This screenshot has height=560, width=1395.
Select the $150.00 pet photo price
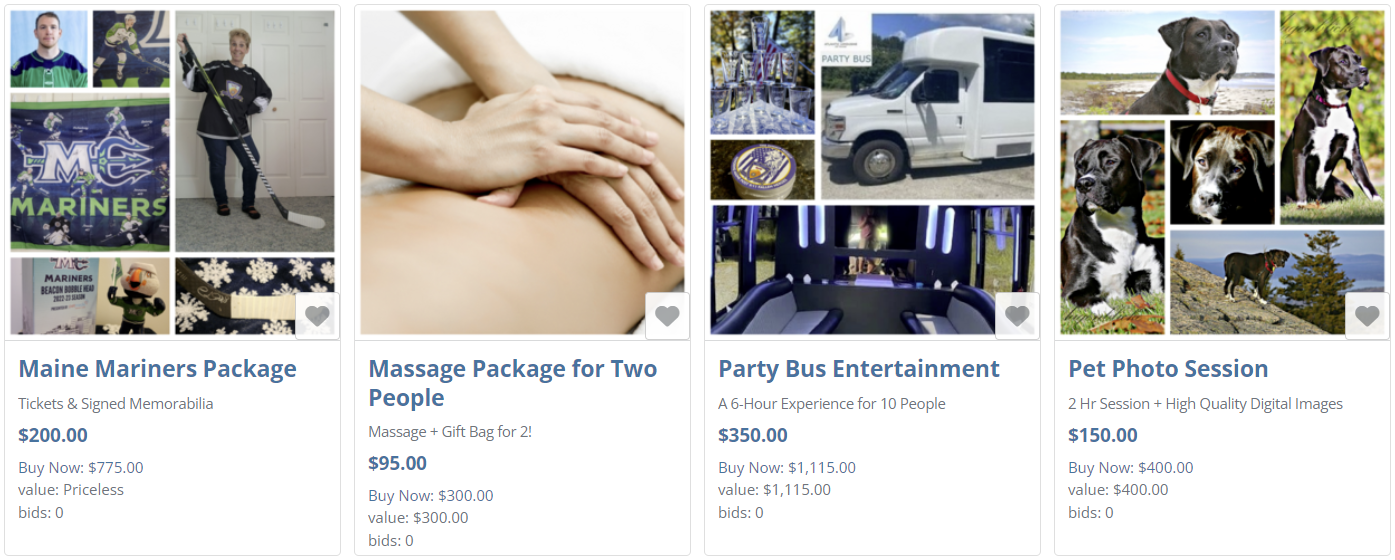pyautogui.click(x=1103, y=435)
